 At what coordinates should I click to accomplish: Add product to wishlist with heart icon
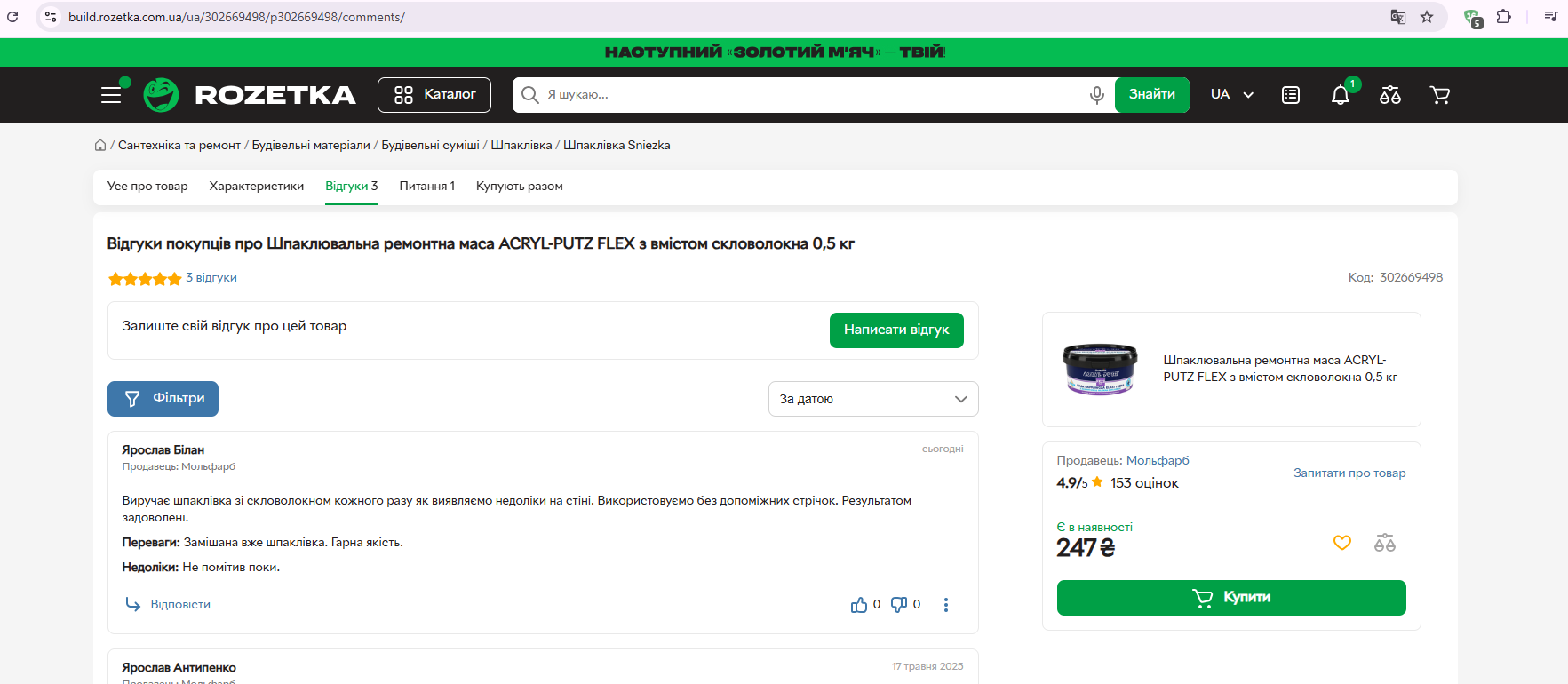pos(1342,543)
